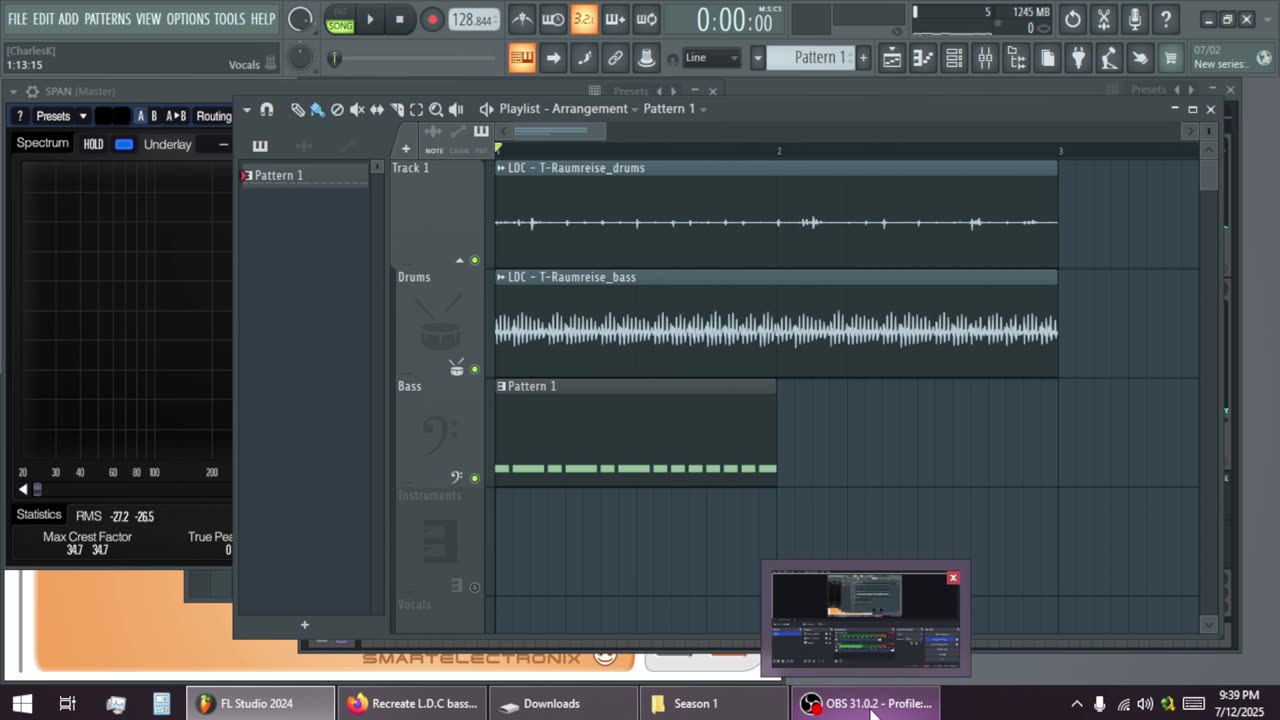Open the OPTIONS menu

coord(188,19)
